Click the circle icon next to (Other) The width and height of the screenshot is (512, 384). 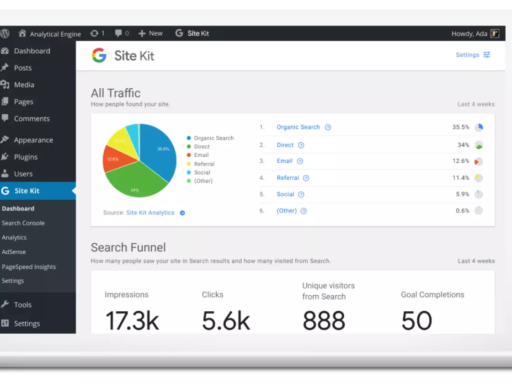click(304, 211)
